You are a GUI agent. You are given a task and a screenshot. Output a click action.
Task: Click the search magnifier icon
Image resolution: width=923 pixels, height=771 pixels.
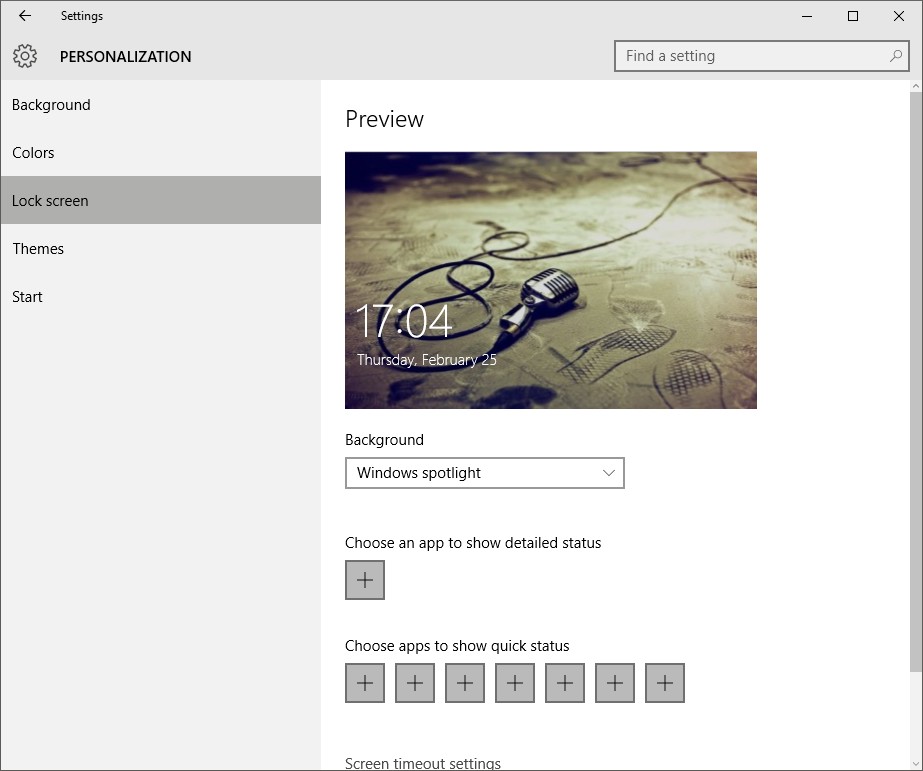895,56
